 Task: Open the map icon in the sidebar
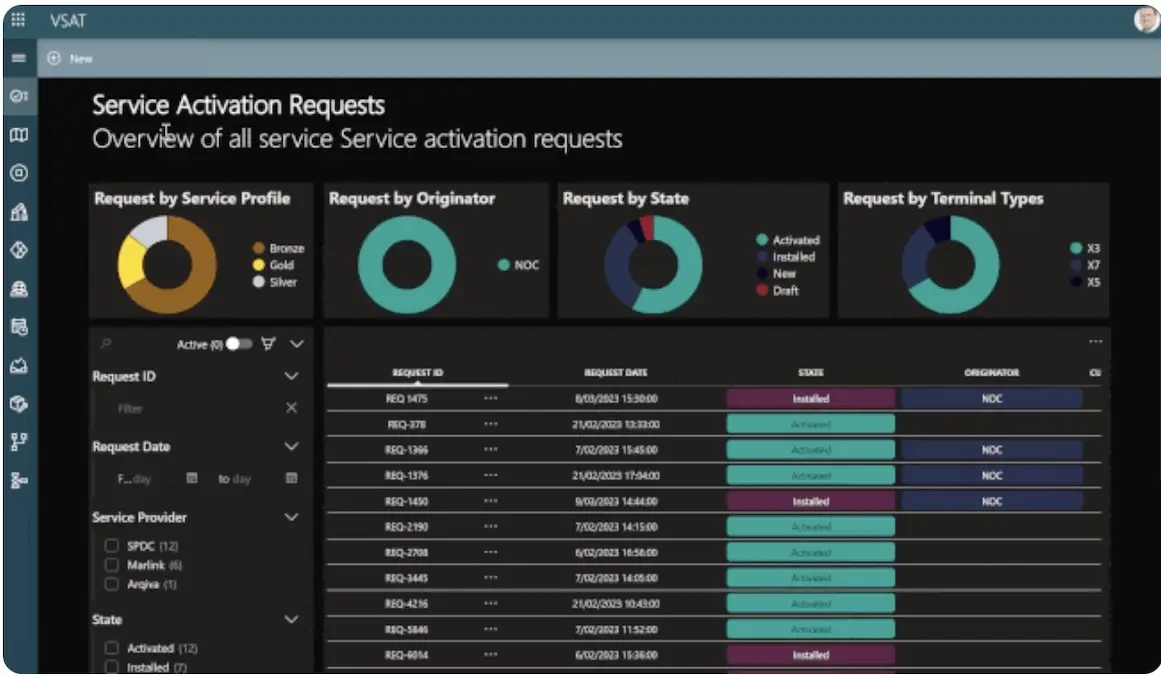click(18, 135)
